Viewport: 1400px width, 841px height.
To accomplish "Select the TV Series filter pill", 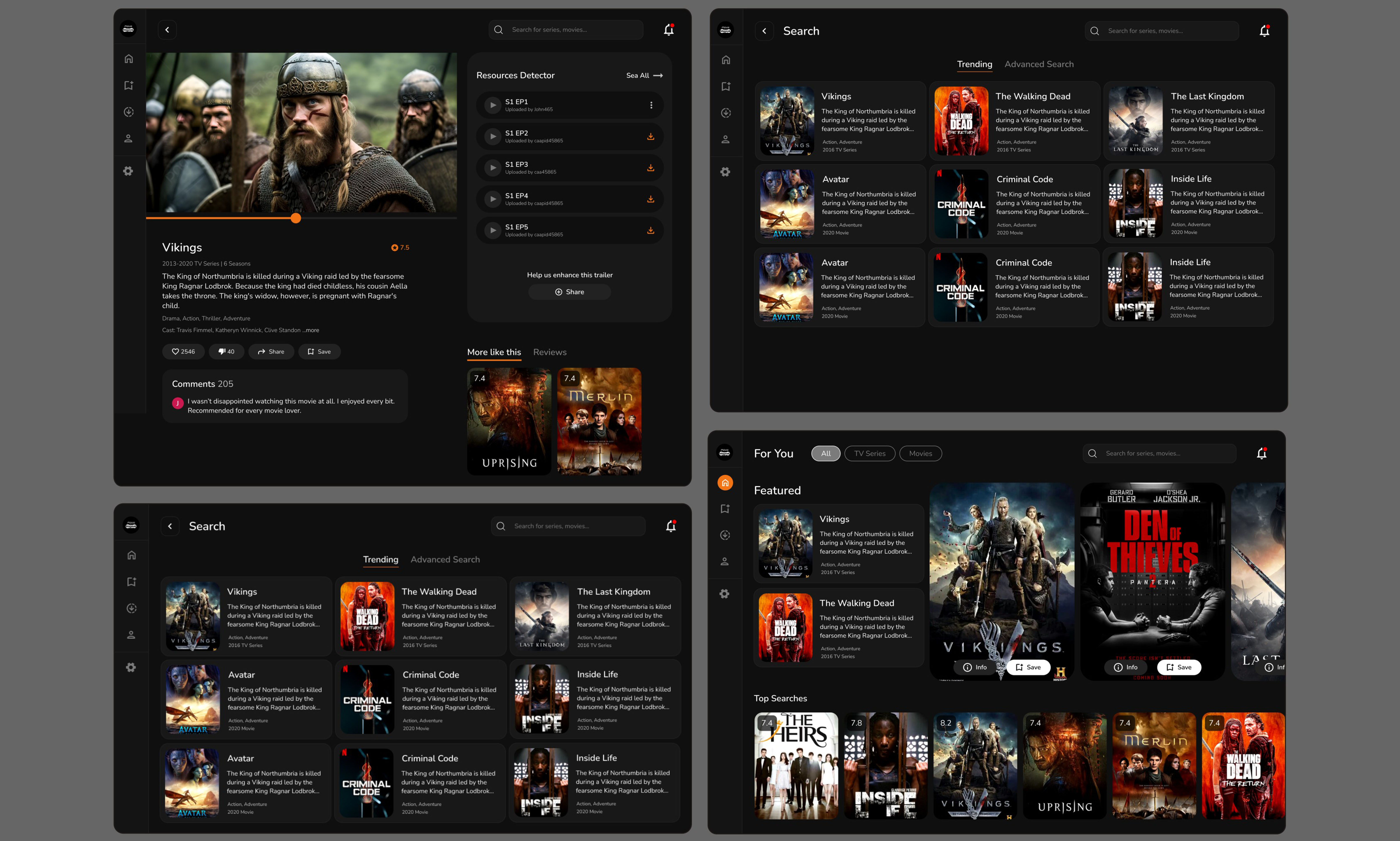I will coord(870,453).
